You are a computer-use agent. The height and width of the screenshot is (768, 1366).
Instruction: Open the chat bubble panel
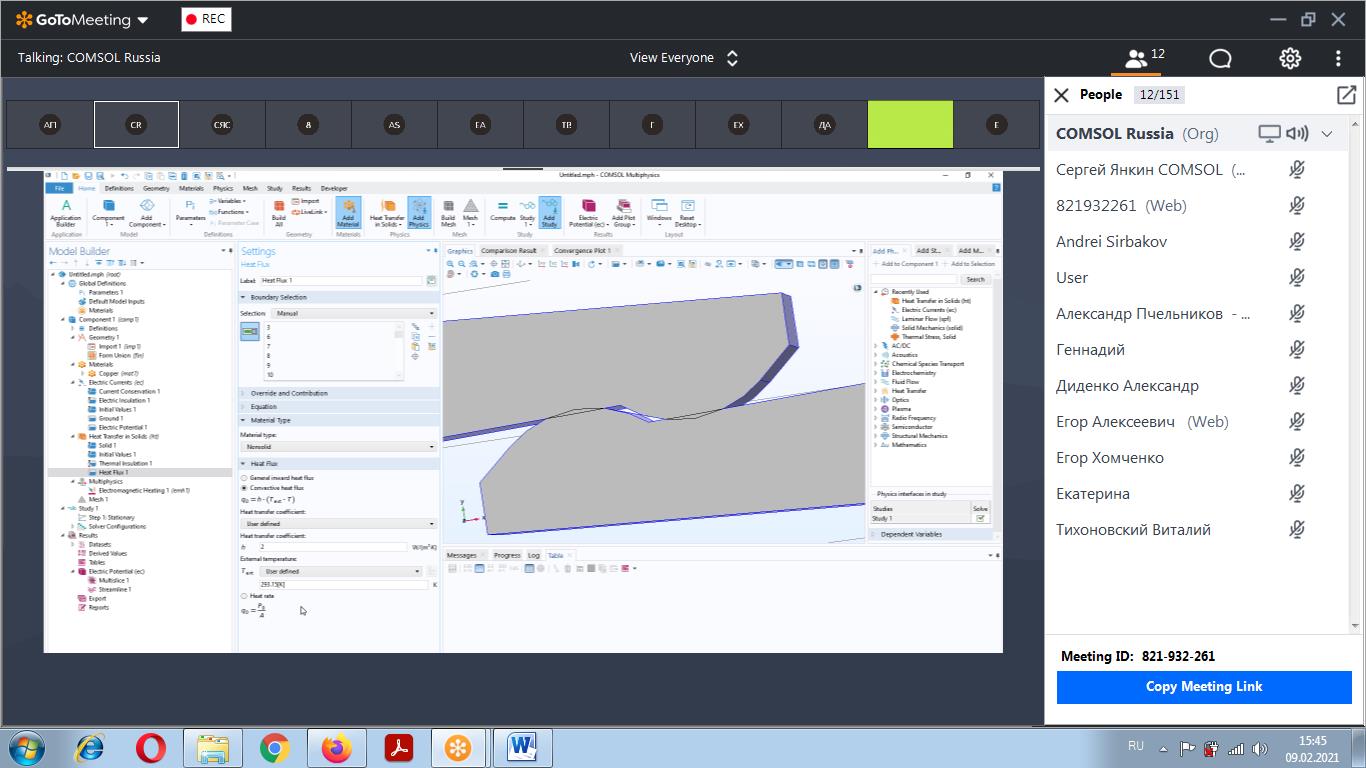tap(1220, 58)
